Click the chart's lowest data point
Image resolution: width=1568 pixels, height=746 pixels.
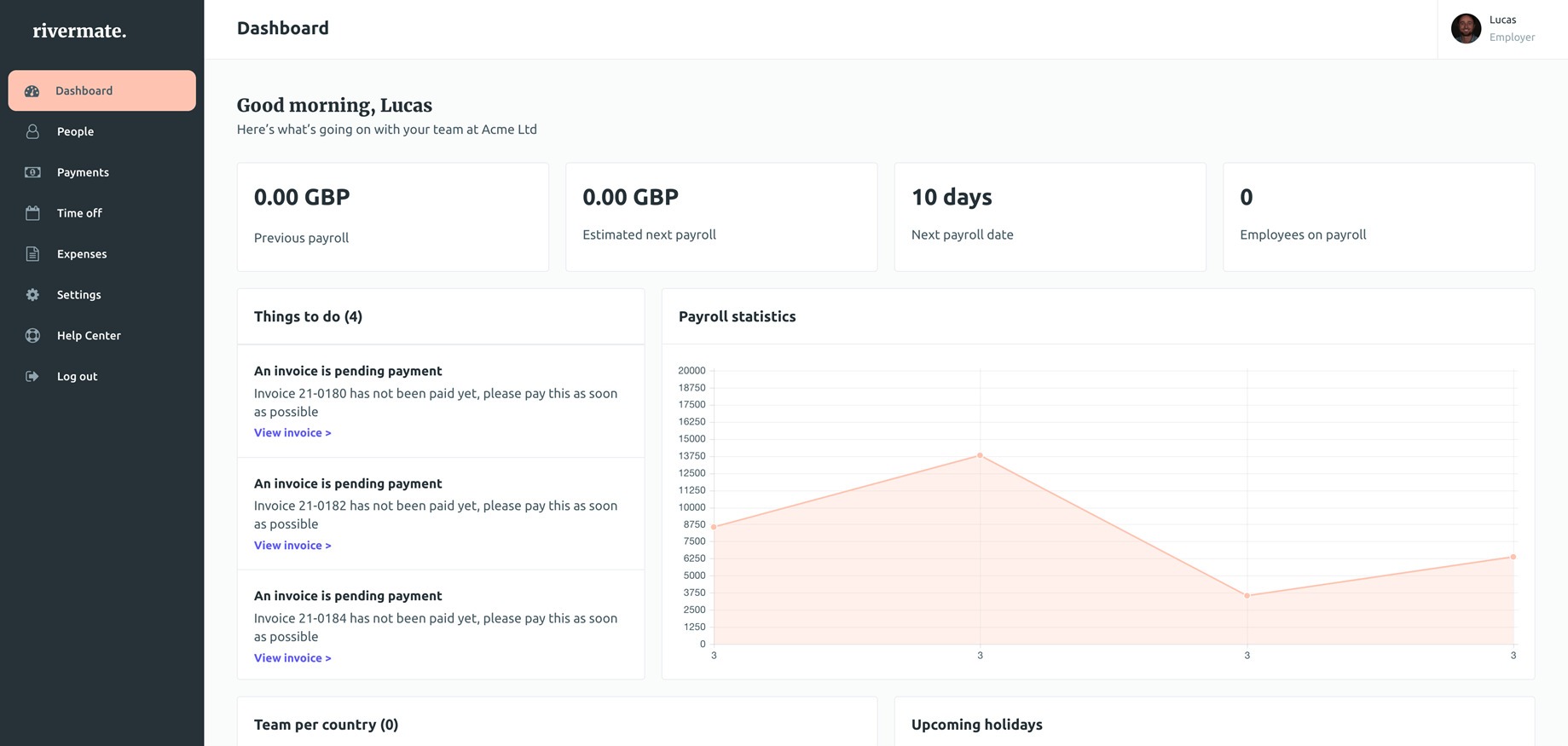[1247, 596]
